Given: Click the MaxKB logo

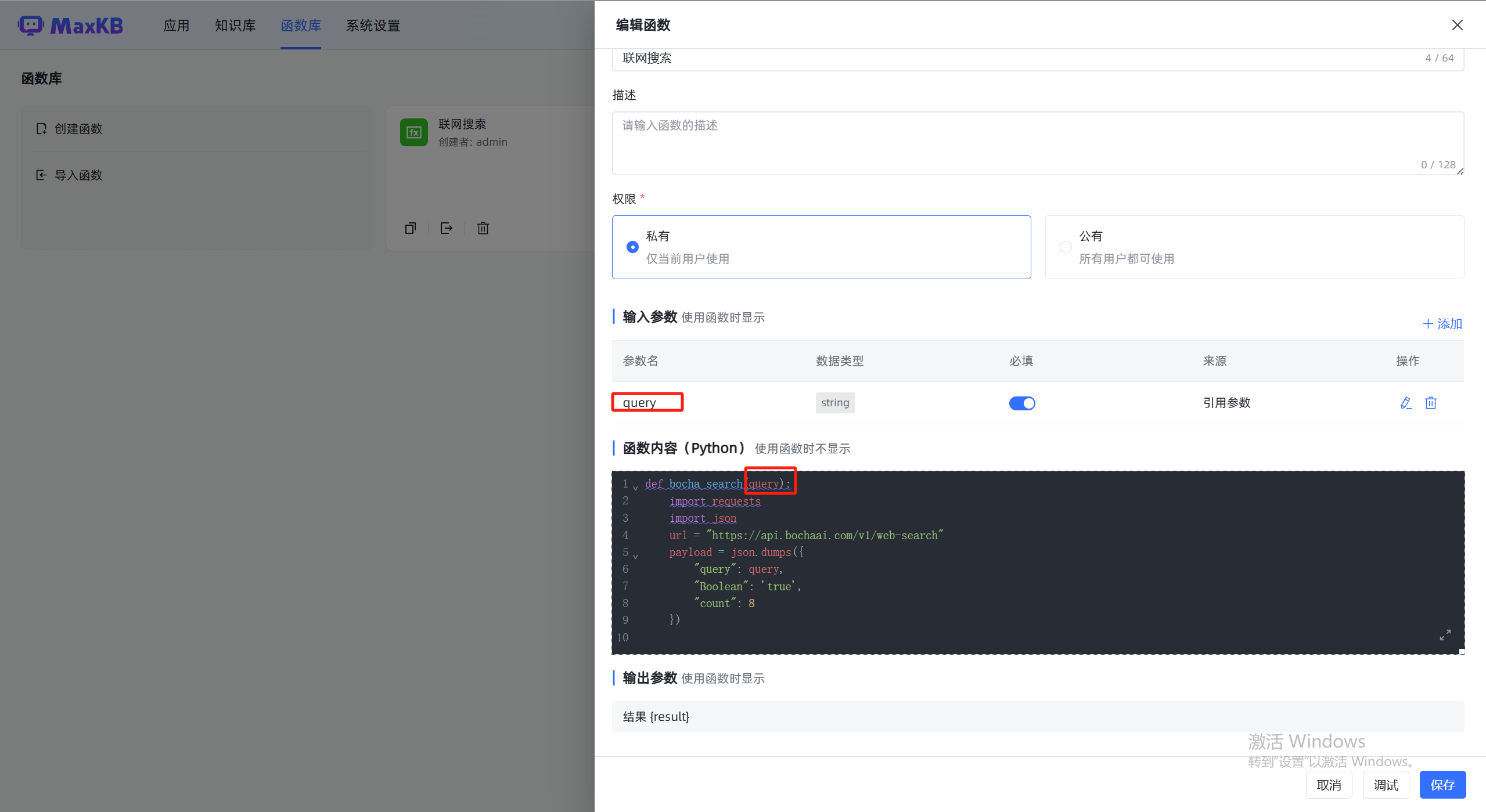Looking at the screenshot, I should pyautogui.click(x=71, y=26).
